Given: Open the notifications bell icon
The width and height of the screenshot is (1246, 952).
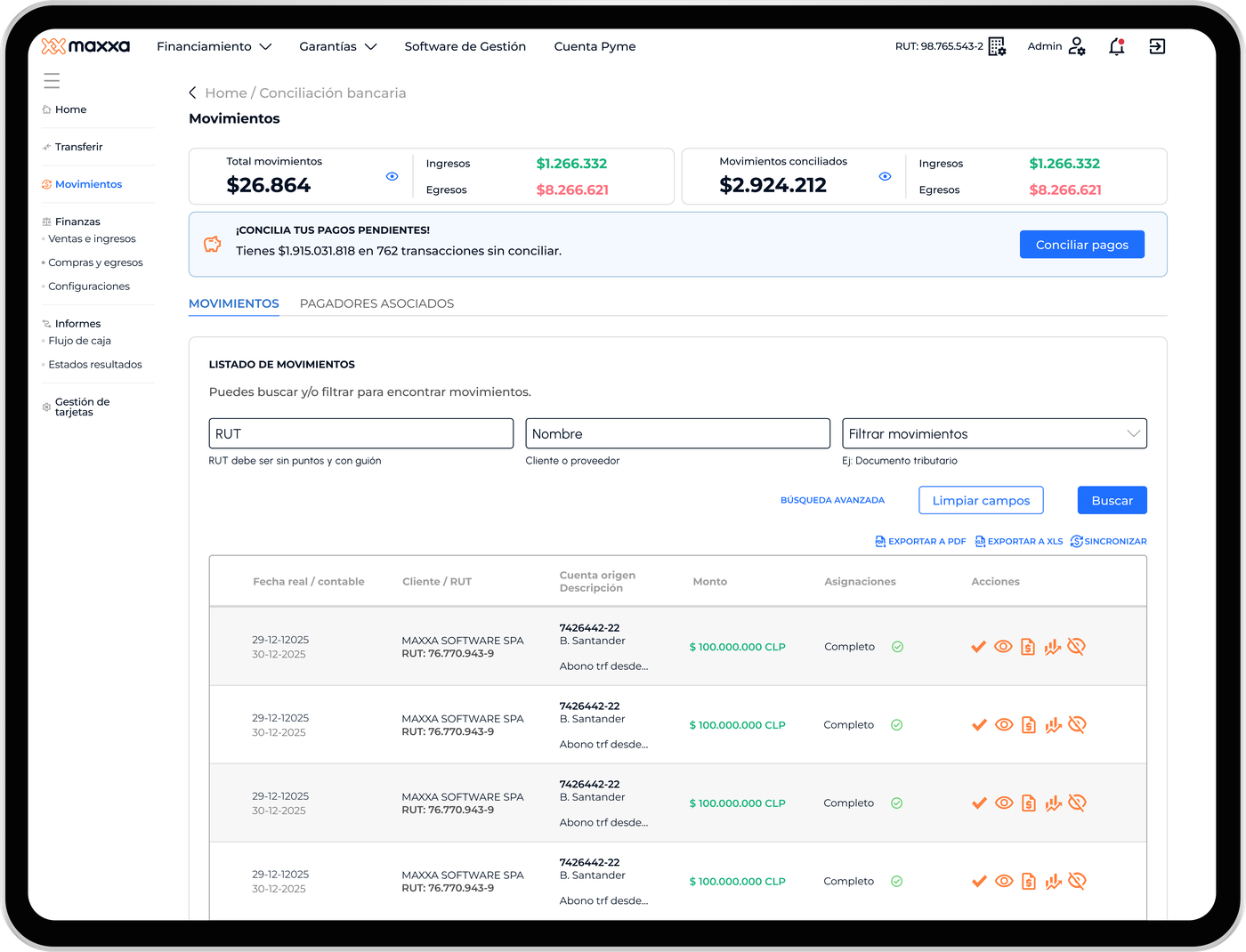Looking at the screenshot, I should pyautogui.click(x=1117, y=46).
